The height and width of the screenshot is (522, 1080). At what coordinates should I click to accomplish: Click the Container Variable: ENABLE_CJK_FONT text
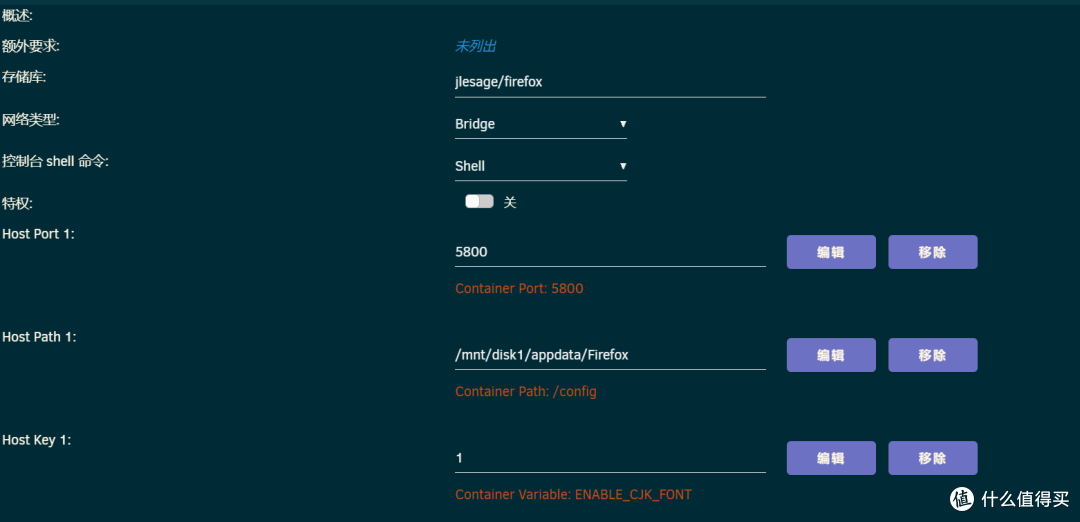[x=573, y=494]
